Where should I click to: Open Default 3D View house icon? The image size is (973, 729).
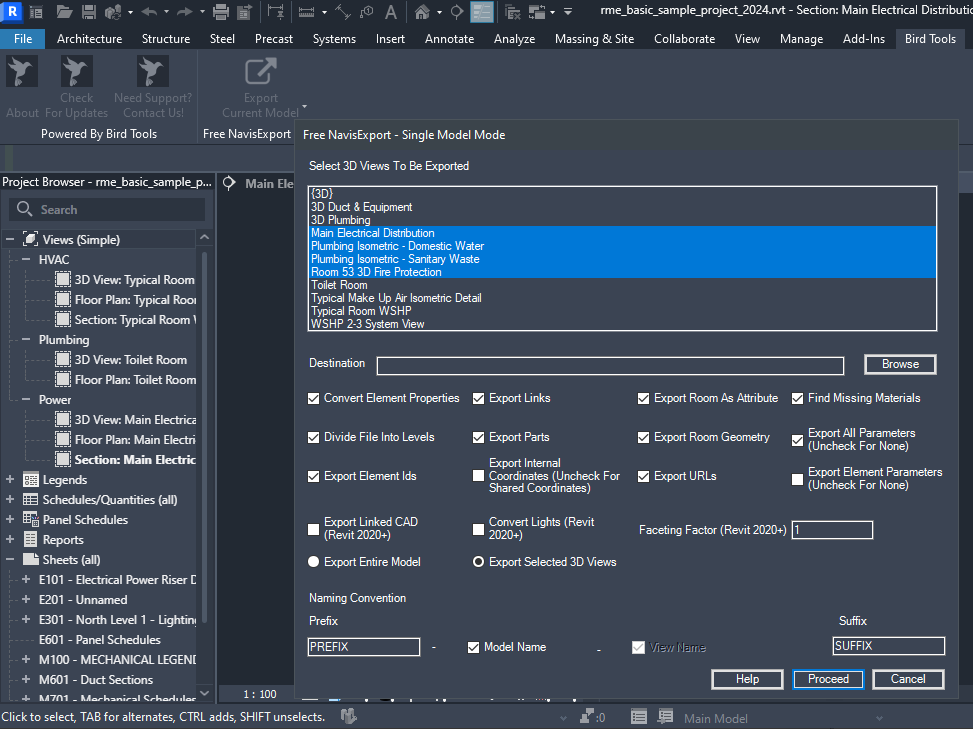click(422, 12)
